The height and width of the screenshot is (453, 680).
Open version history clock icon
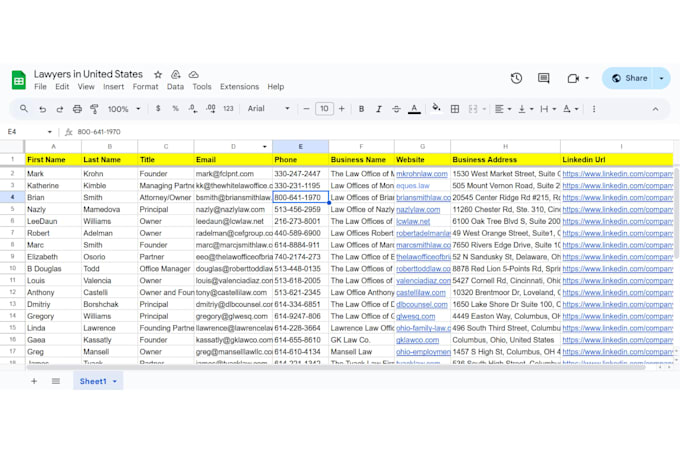click(516, 78)
